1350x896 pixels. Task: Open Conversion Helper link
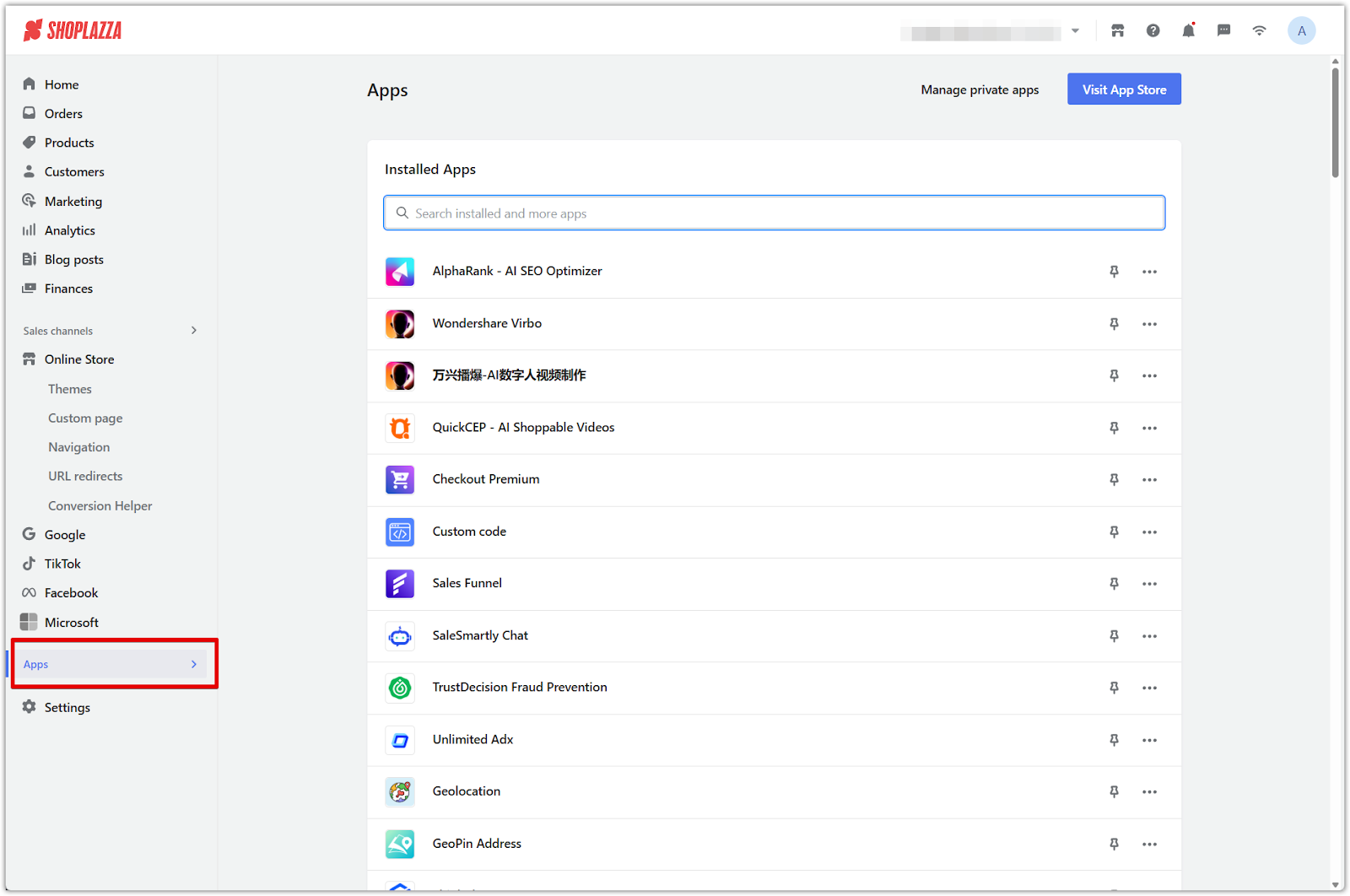100,505
